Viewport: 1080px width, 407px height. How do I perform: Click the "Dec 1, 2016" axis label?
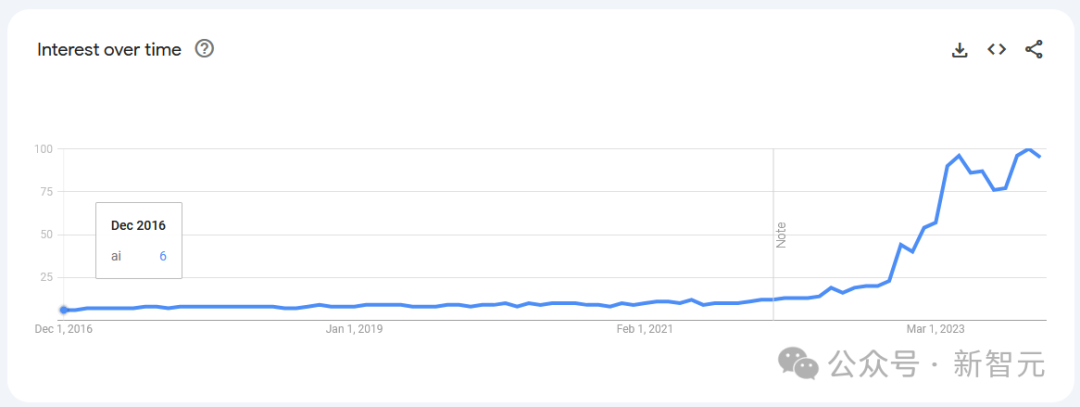click(63, 329)
